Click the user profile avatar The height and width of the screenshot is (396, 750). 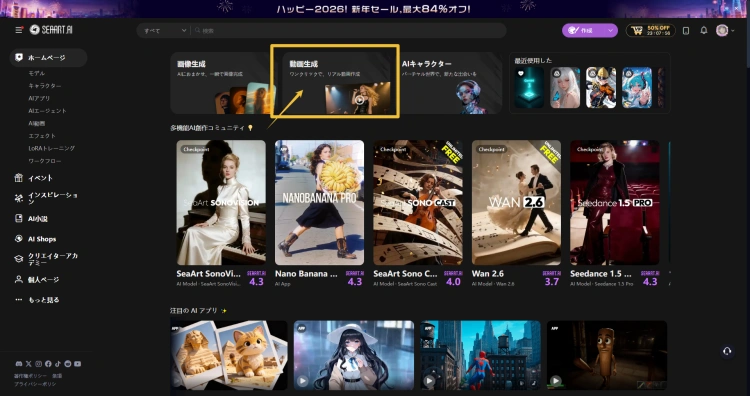pyautogui.click(x=722, y=30)
